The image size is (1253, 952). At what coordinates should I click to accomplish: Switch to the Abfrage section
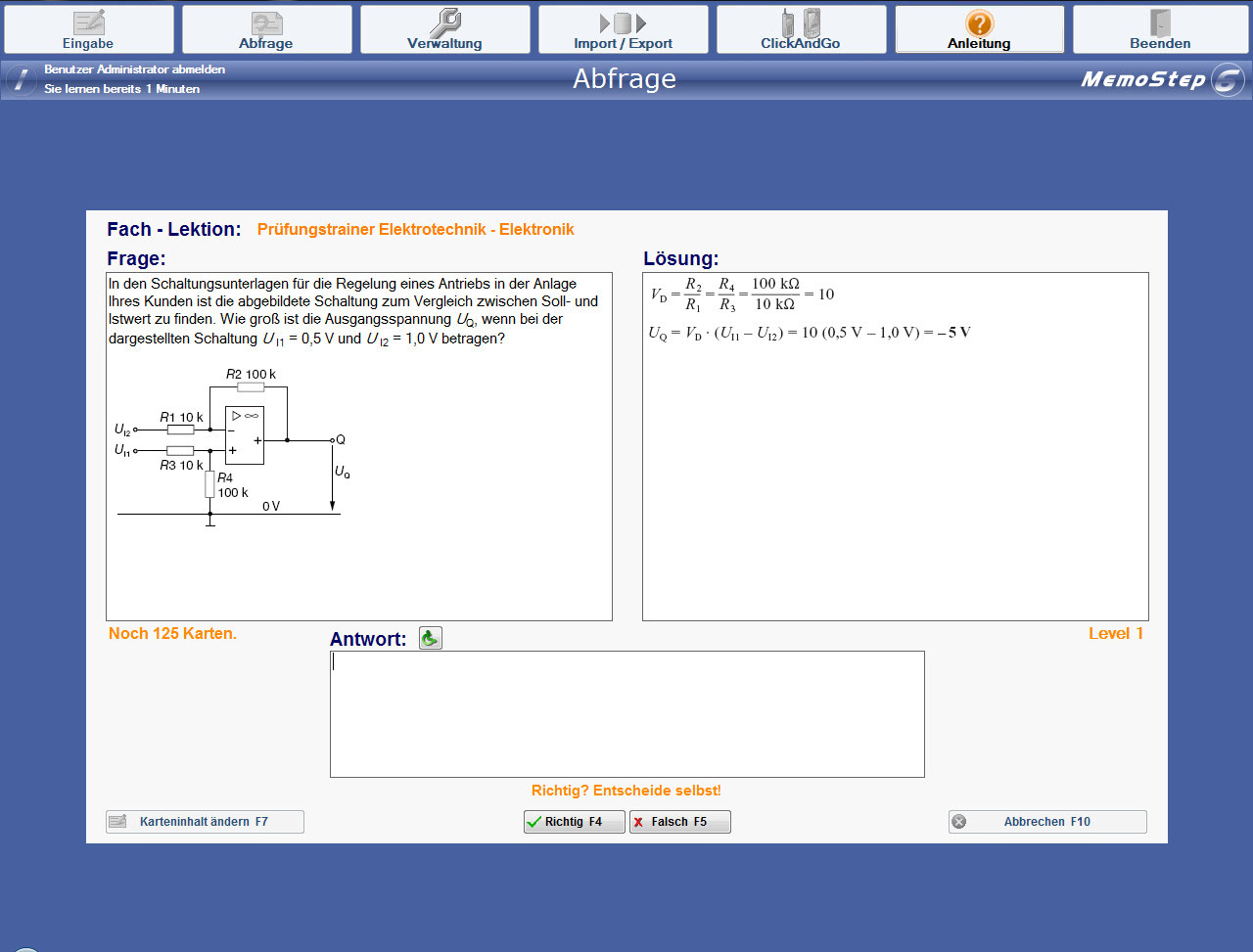pyautogui.click(x=266, y=29)
